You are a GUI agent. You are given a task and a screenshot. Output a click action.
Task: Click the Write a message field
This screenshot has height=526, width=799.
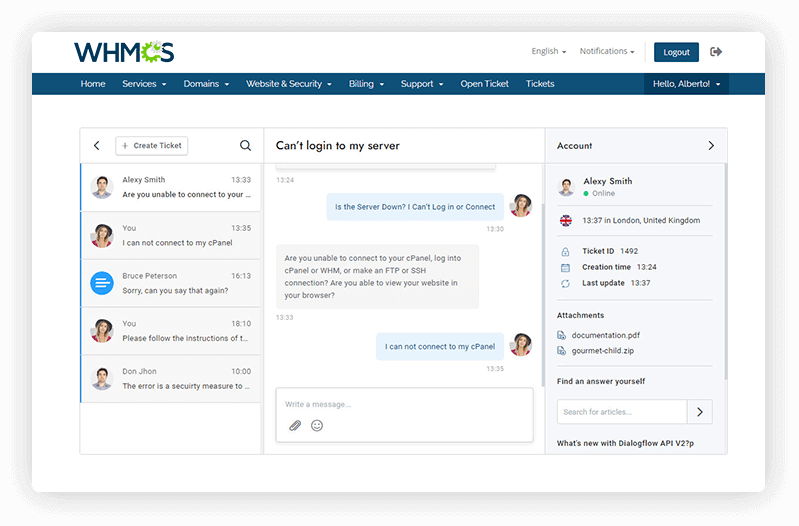point(404,404)
